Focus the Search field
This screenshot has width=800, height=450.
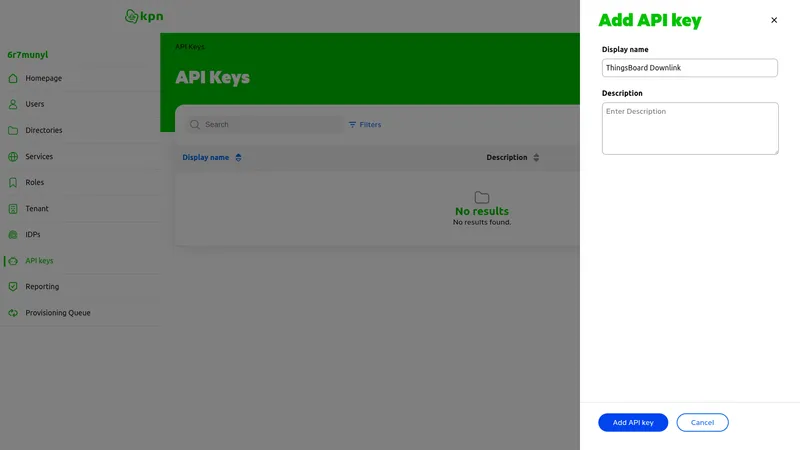pos(264,124)
